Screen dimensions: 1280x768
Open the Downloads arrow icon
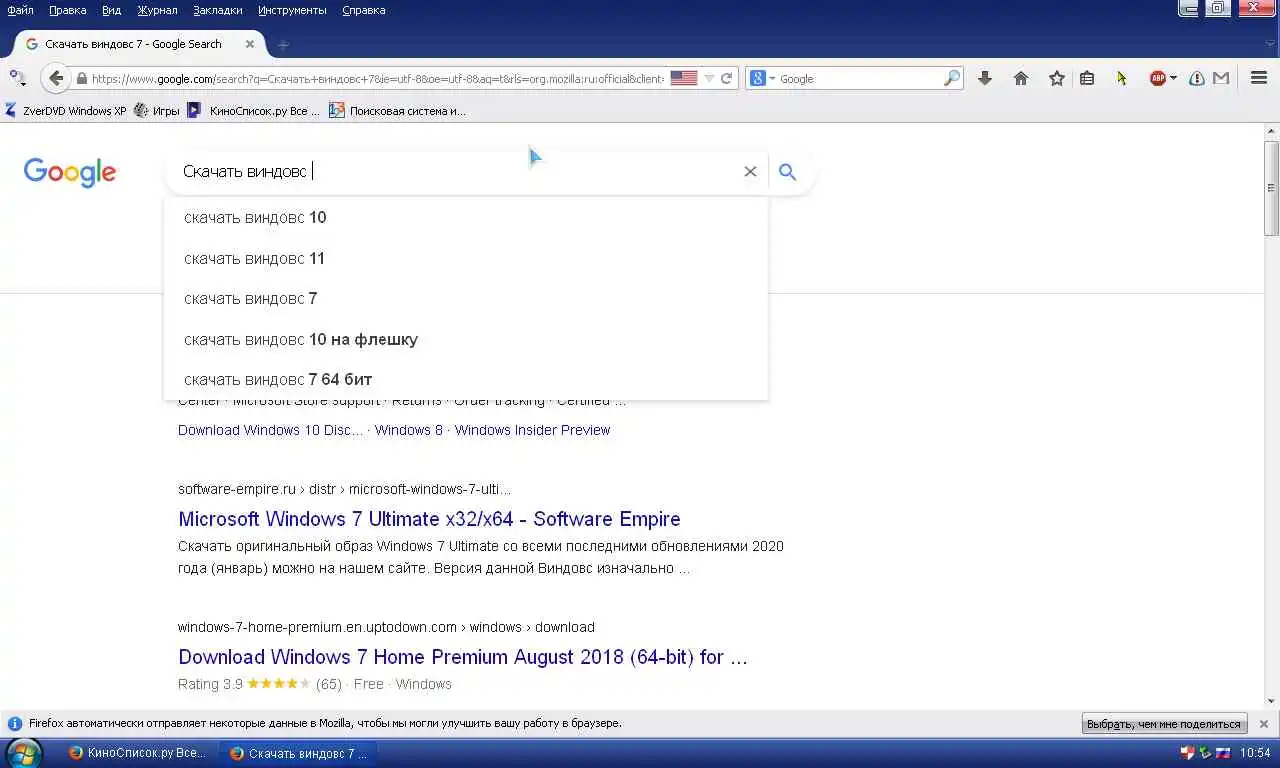click(x=985, y=78)
